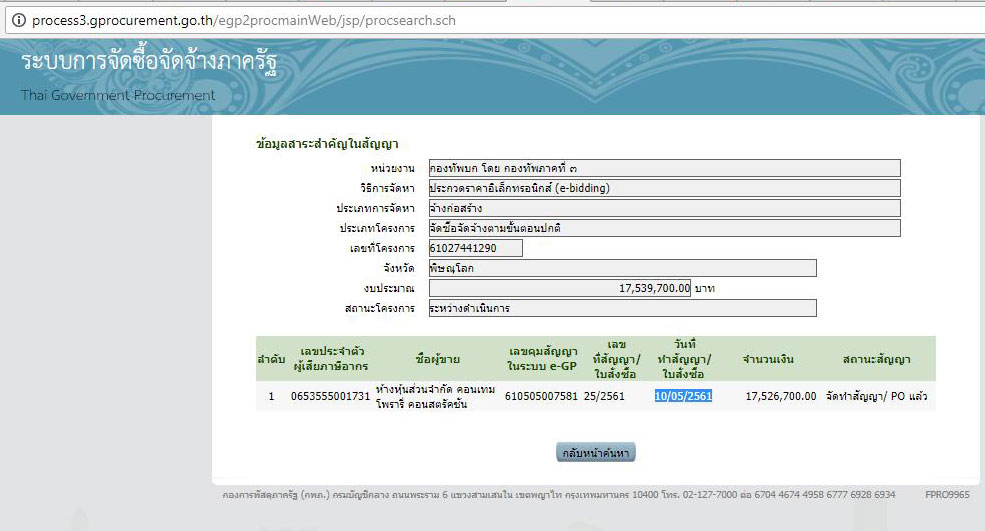Viewport: 985px width, 531px height.
Task: Click the budget field showing 17,539,700.00
Action: pyautogui.click(x=560, y=288)
